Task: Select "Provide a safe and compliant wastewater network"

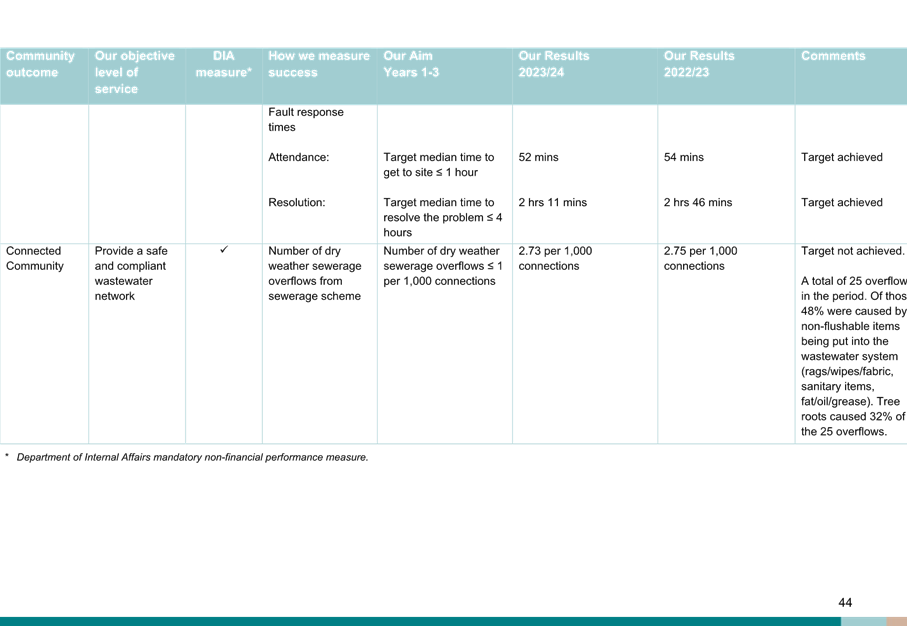Action: 131,274
